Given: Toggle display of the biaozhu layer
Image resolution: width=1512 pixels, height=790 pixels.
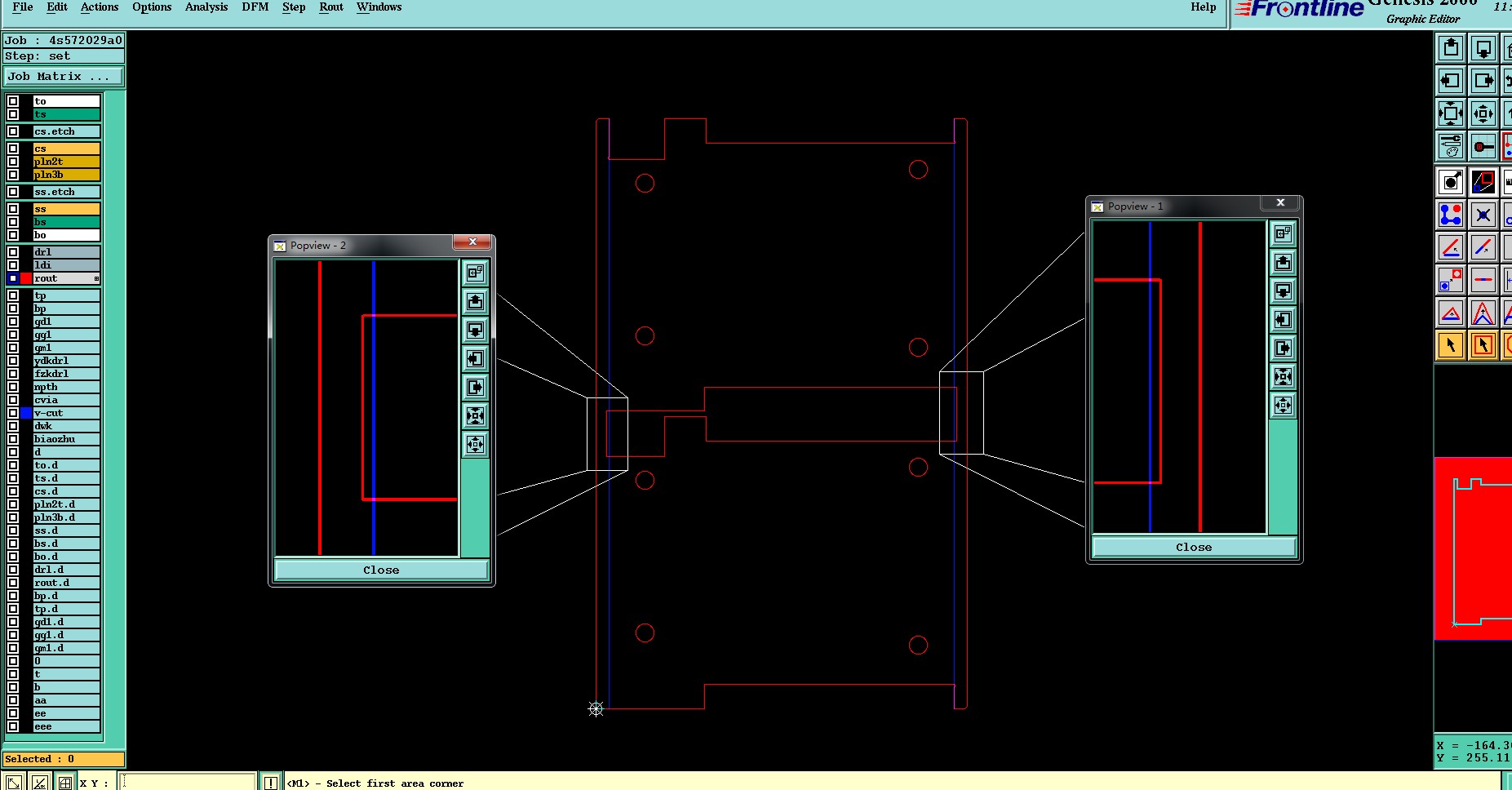Looking at the screenshot, I should tap(13, 439).
